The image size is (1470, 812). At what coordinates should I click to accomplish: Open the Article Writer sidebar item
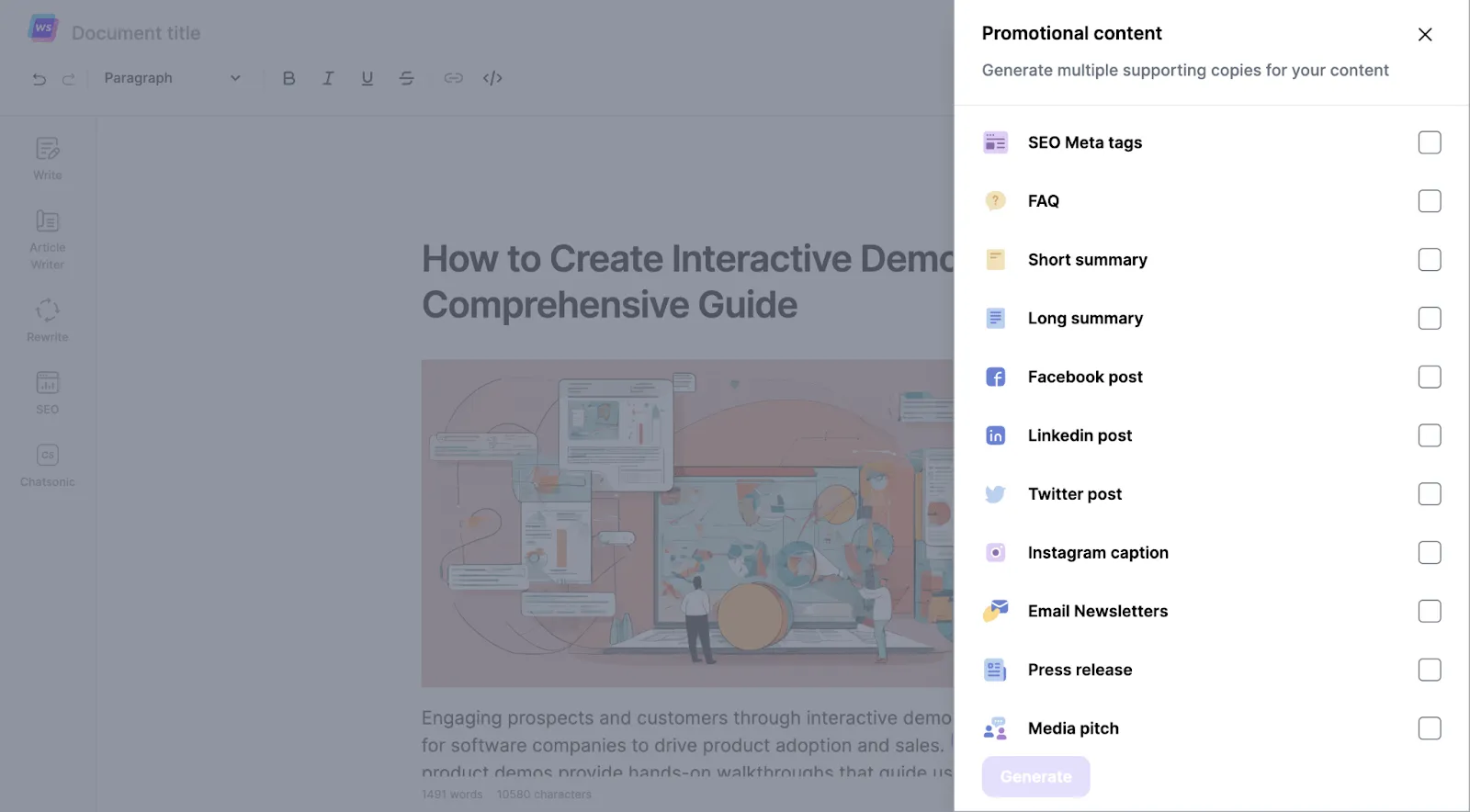[48, 240]
